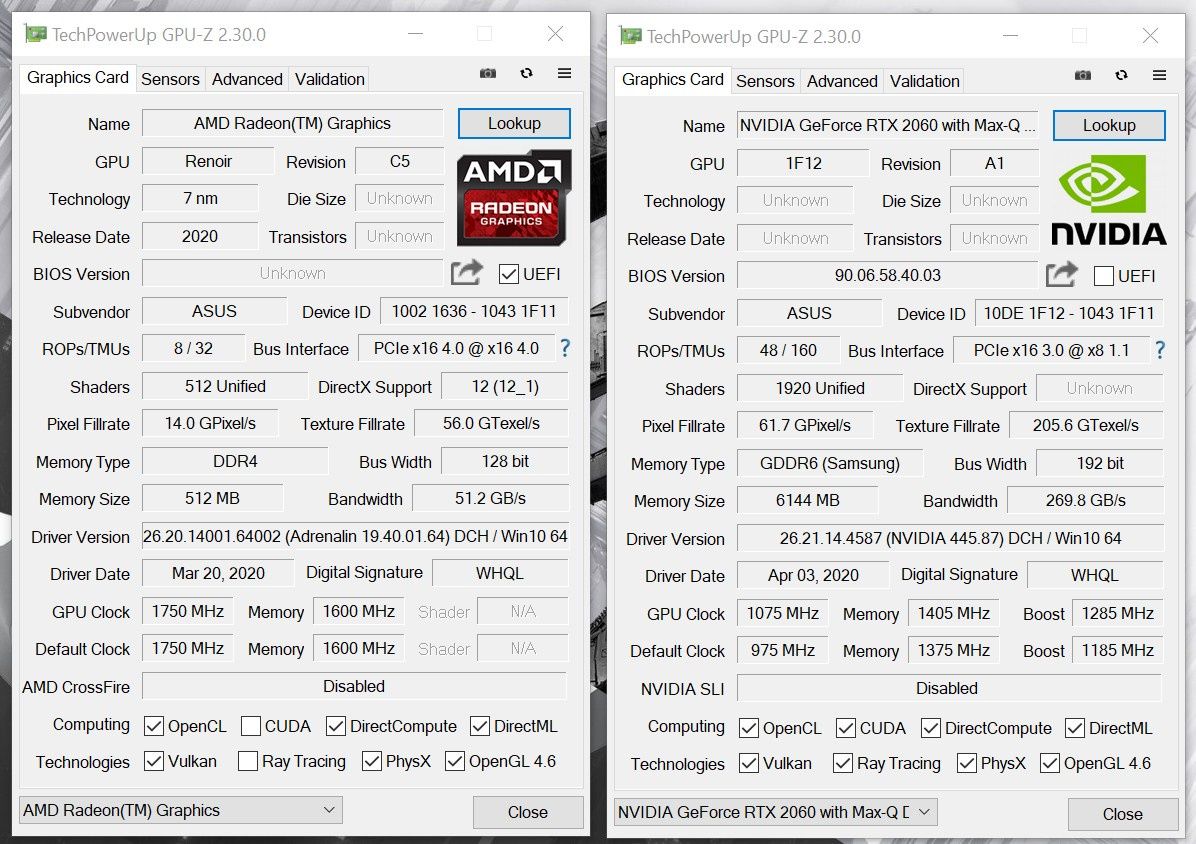Switch to Sensors tab in NVIDIA window
1196x844 pixels.
pos(765,81)
